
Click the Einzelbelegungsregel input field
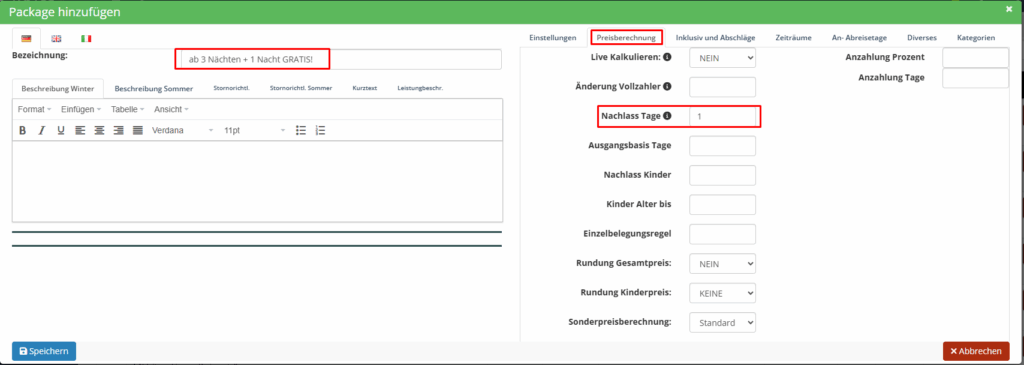coord(722,234)
